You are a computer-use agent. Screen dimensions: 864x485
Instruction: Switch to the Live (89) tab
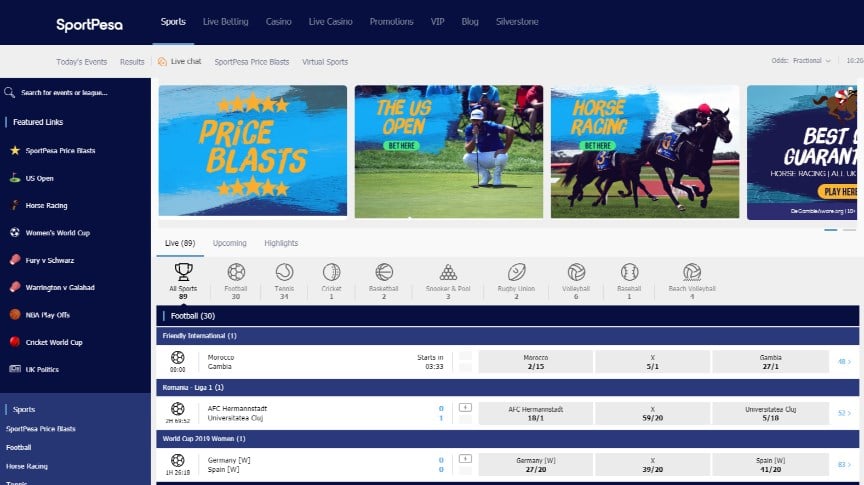(180, 243)
